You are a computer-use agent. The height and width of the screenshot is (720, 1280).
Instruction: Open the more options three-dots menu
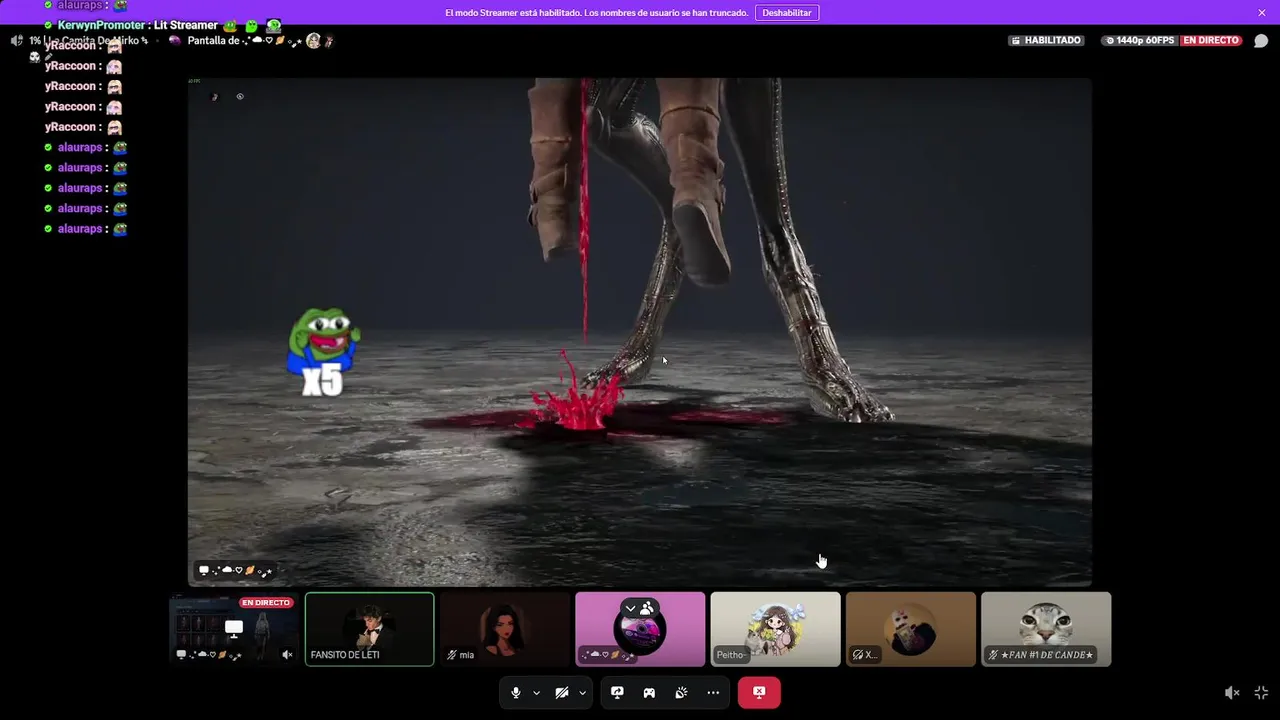713,693
